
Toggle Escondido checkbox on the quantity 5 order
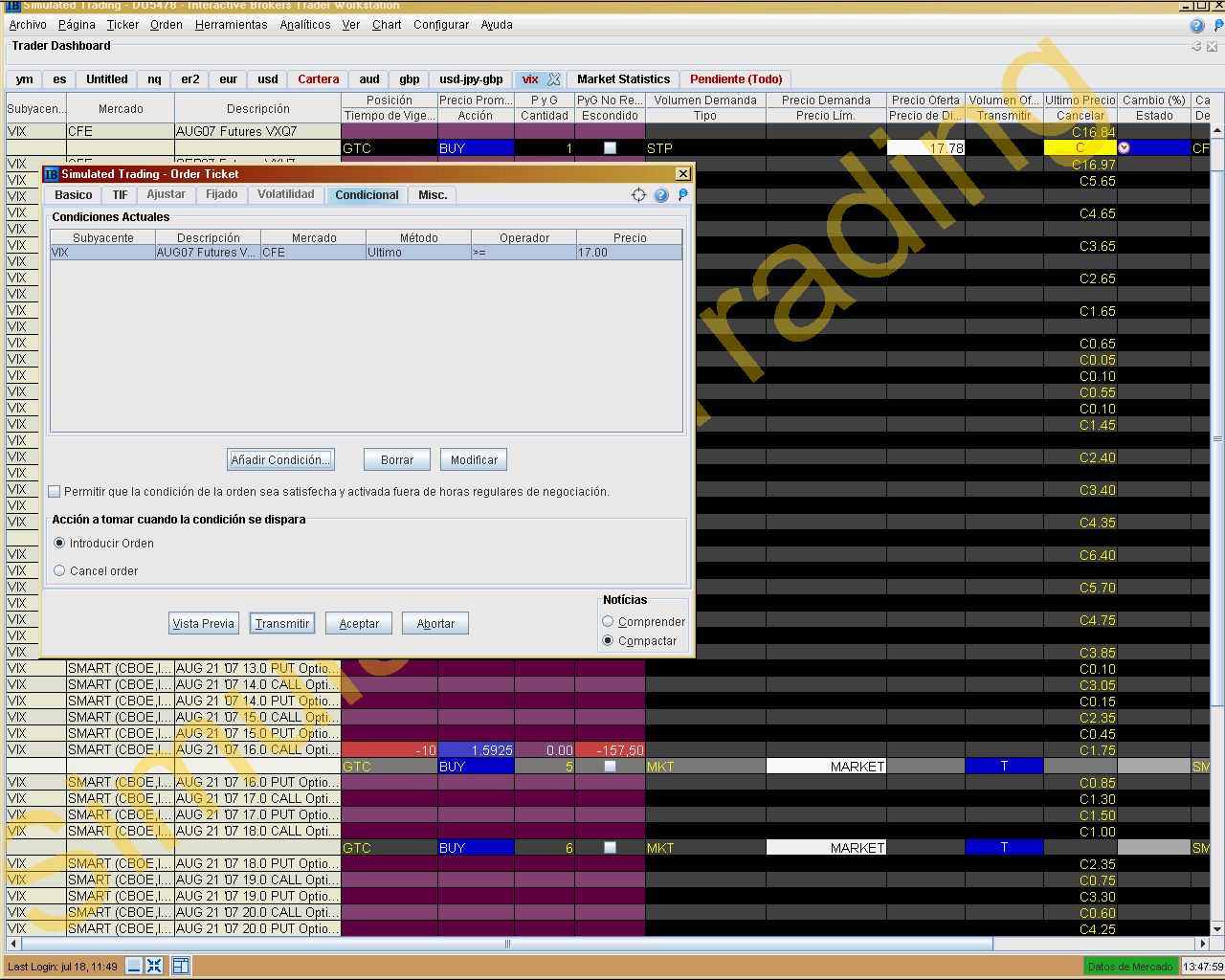click(610, 767)
